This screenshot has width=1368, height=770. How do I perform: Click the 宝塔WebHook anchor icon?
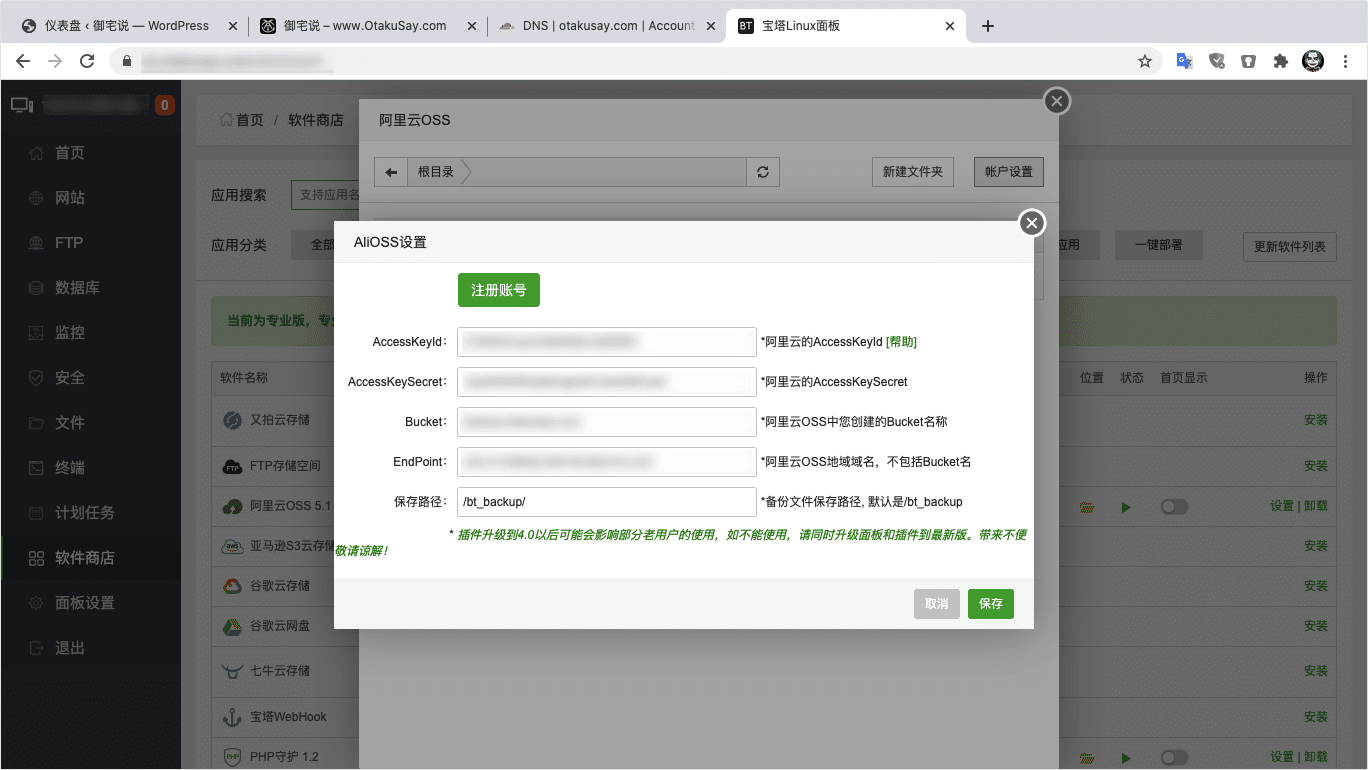point(232,717)
